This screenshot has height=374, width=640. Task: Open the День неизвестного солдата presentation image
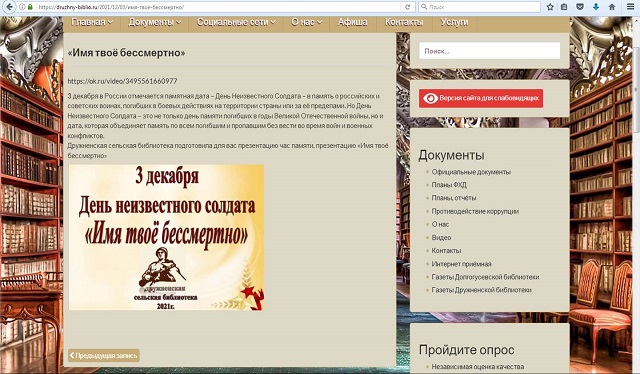pyautogui.click(x=166, y=238)
